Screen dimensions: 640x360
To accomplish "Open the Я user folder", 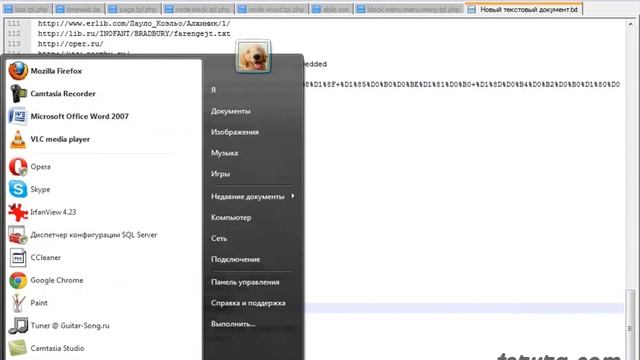I will click(213, 90).
